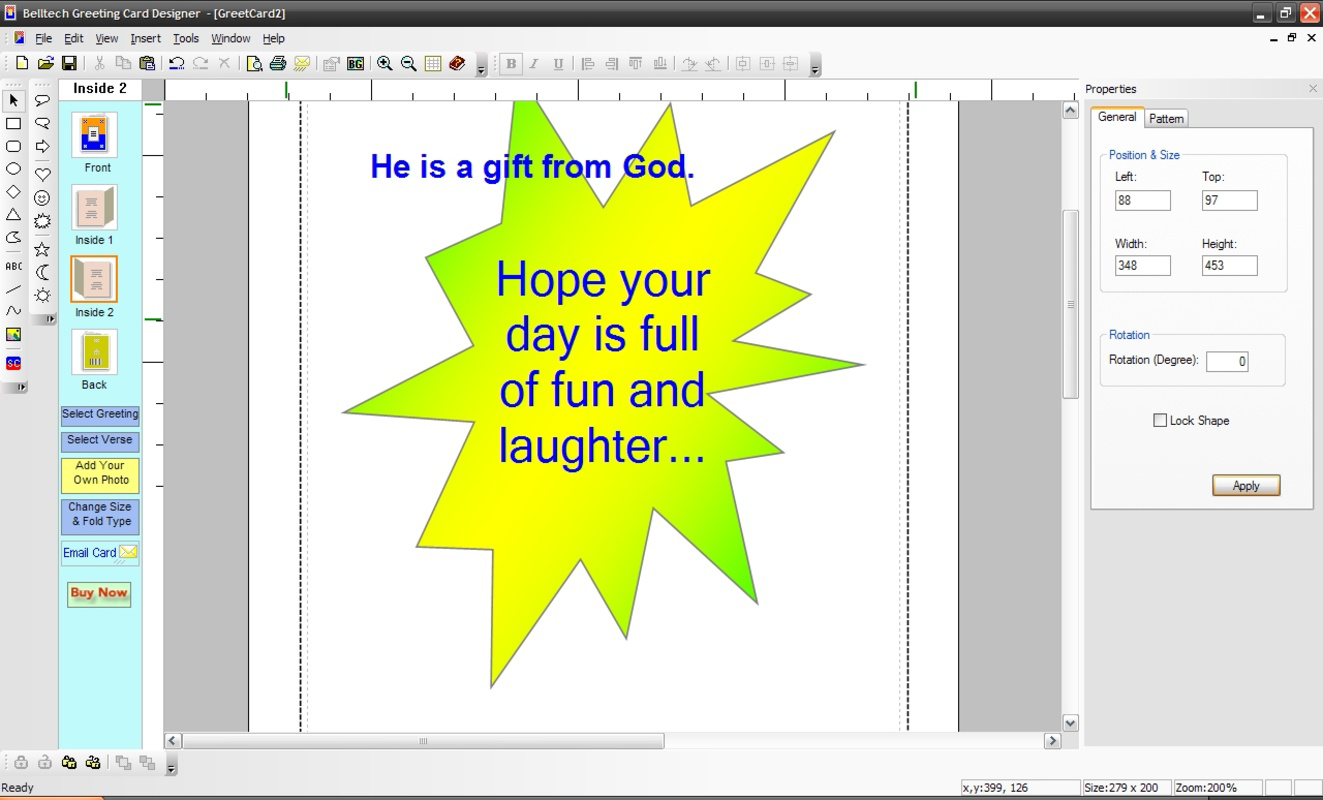Enable the Lock Shape checkbox

(1160, 421)
